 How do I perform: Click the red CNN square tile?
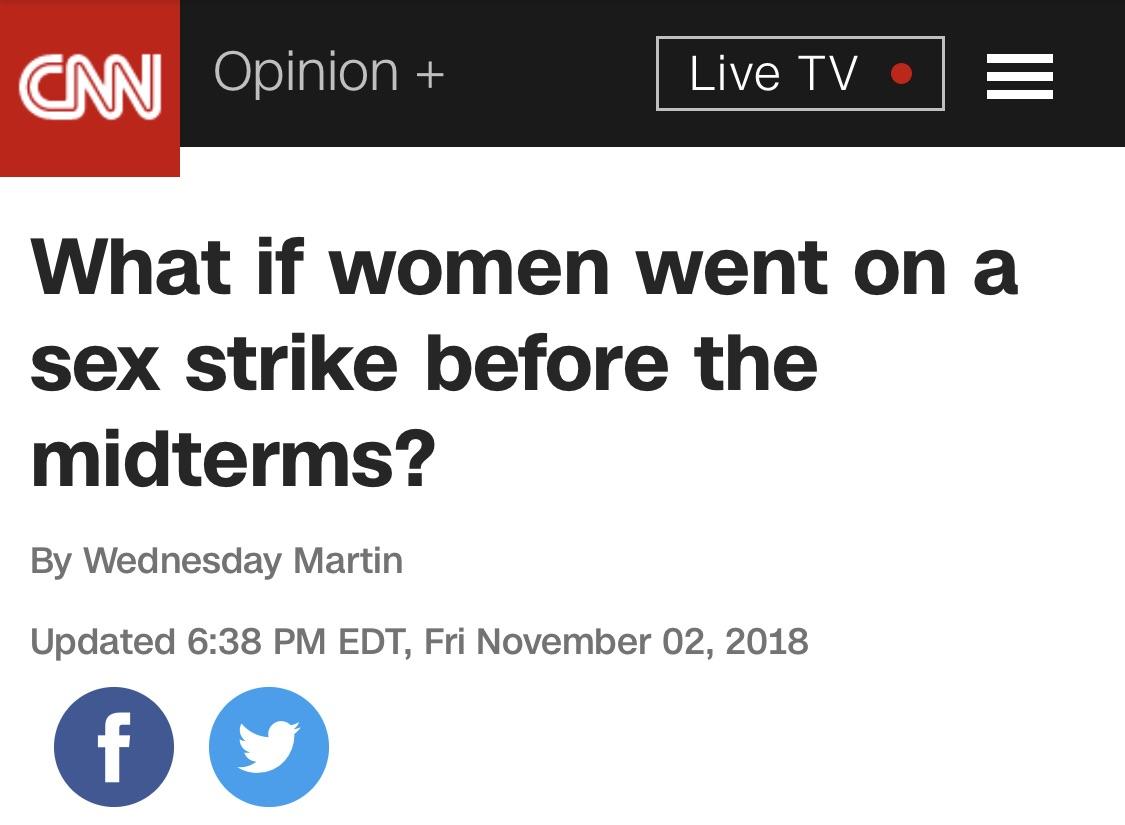point(90,88)
